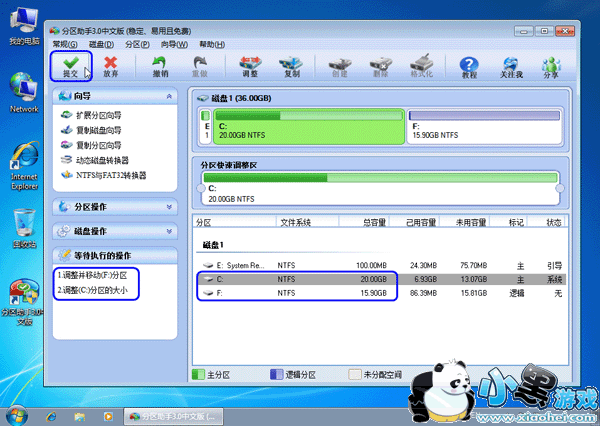This screenshot has width=600, height=426.
Task: Click the left resize handle of the quick-adjust C: bar
Action: point(201,188)
